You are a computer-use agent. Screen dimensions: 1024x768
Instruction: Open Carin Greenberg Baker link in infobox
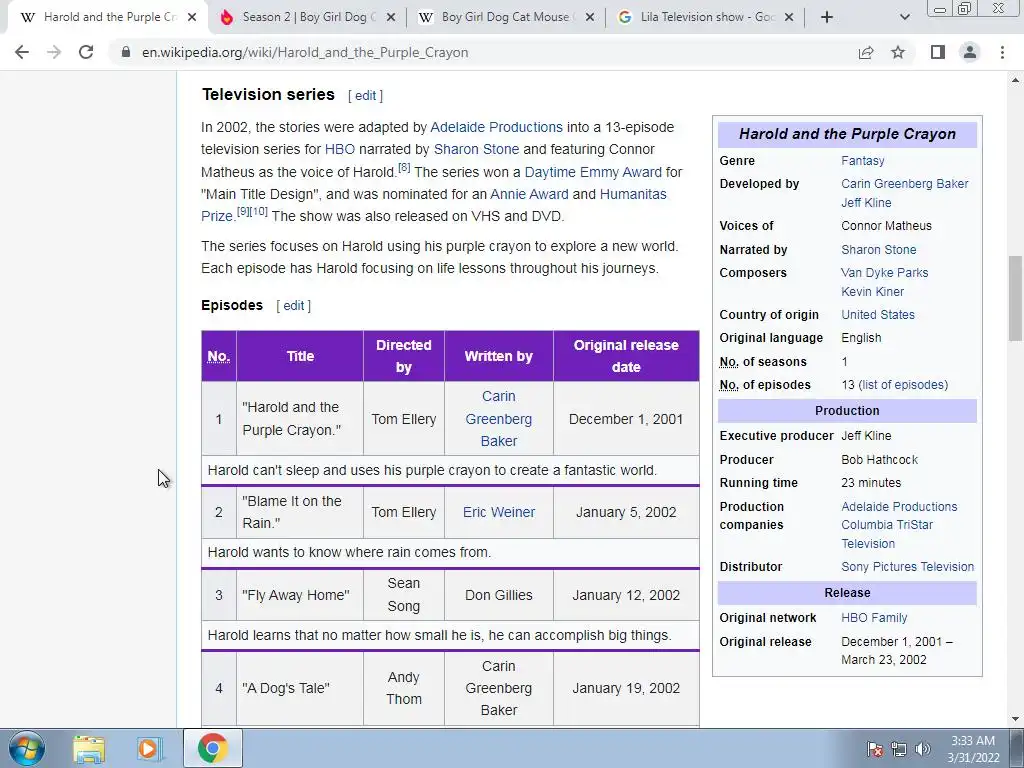[x=904, y=184]
